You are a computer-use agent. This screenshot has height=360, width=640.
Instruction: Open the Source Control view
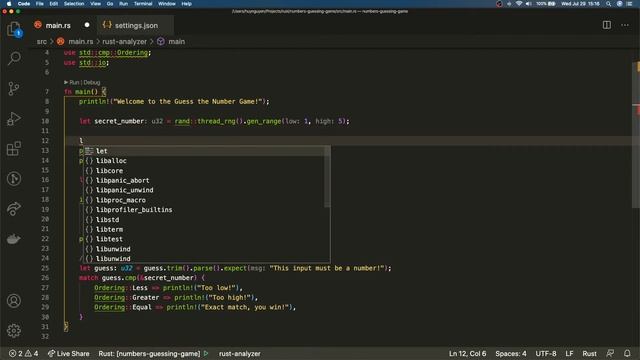[14, 89]
